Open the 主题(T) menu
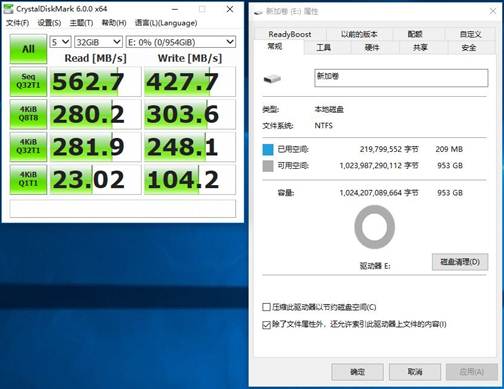This screenshot has height=389, width=504. click(81, 23)
